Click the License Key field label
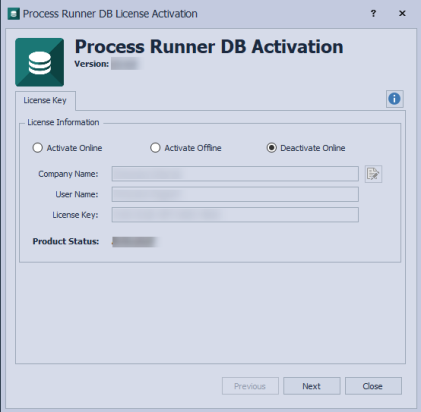Image resolution: width=421 pixels, height=412 pixels. [x=75, y=215]
